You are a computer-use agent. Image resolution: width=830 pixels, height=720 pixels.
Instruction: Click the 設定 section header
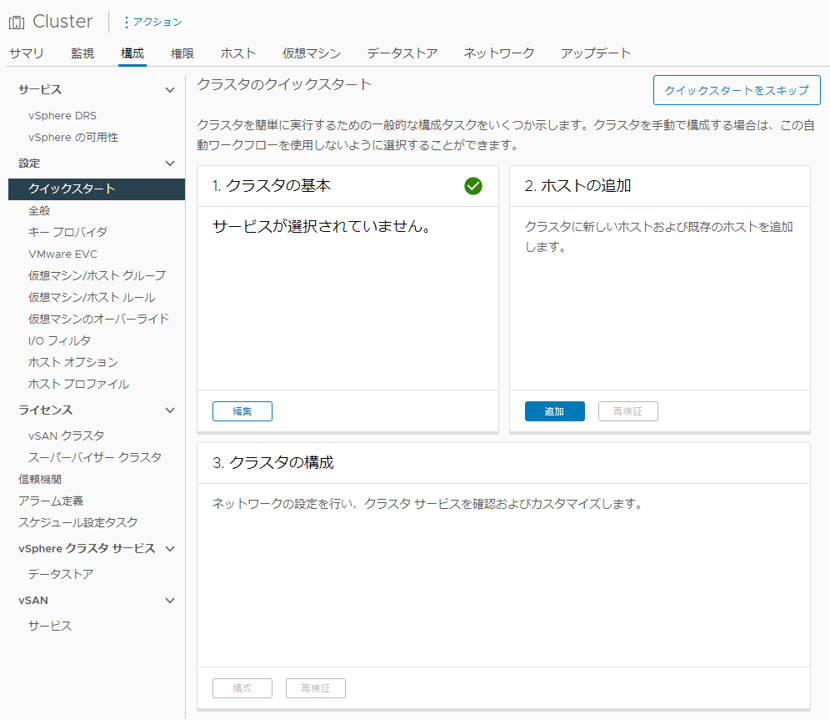(29, 163)
